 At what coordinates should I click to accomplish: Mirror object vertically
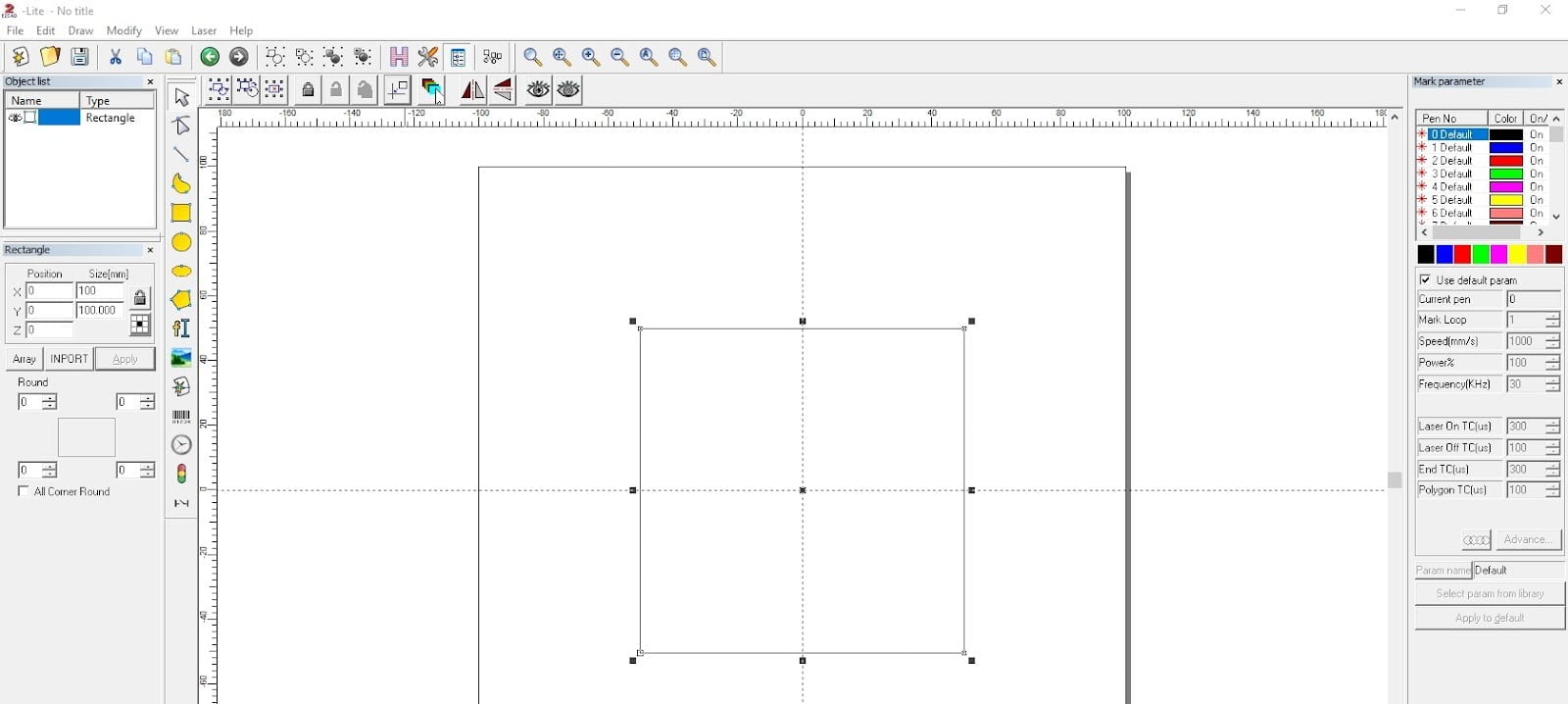pyautogui.click(x=503, y=90)
